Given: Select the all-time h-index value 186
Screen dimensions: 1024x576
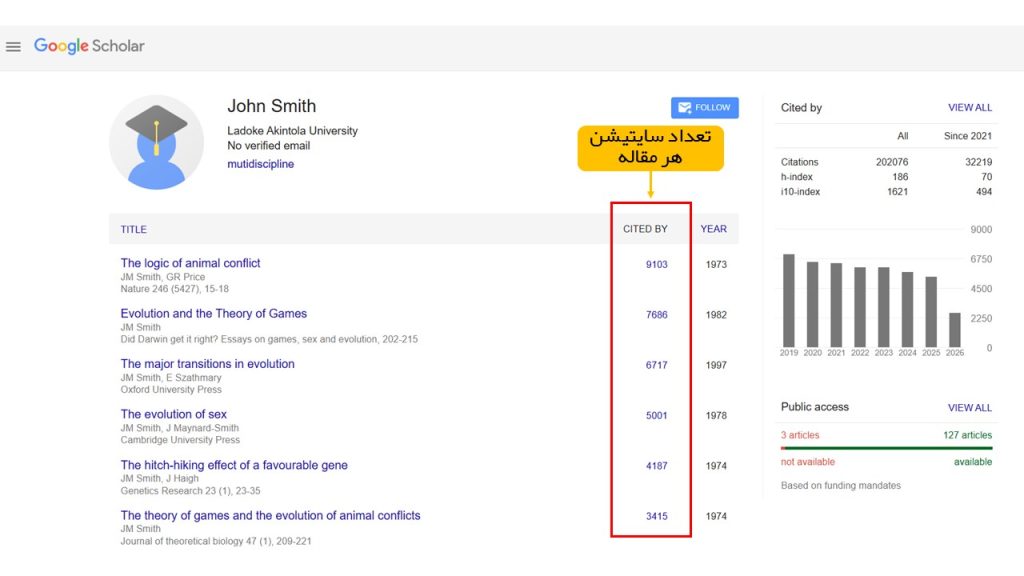Looking at the screenshot, I should 901,177.
